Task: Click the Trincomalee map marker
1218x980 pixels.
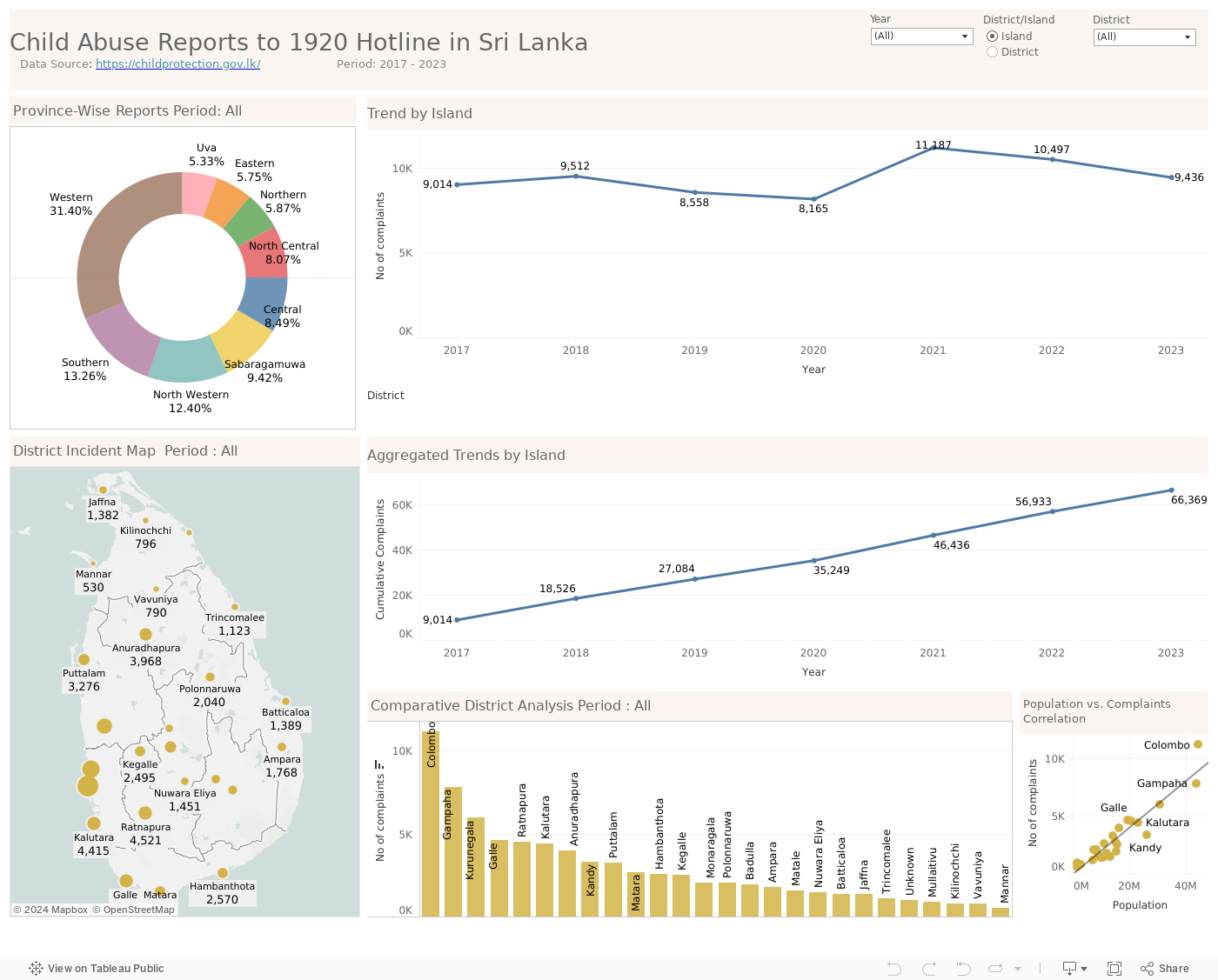Action: pyautogui.click(x=235, y=607)
